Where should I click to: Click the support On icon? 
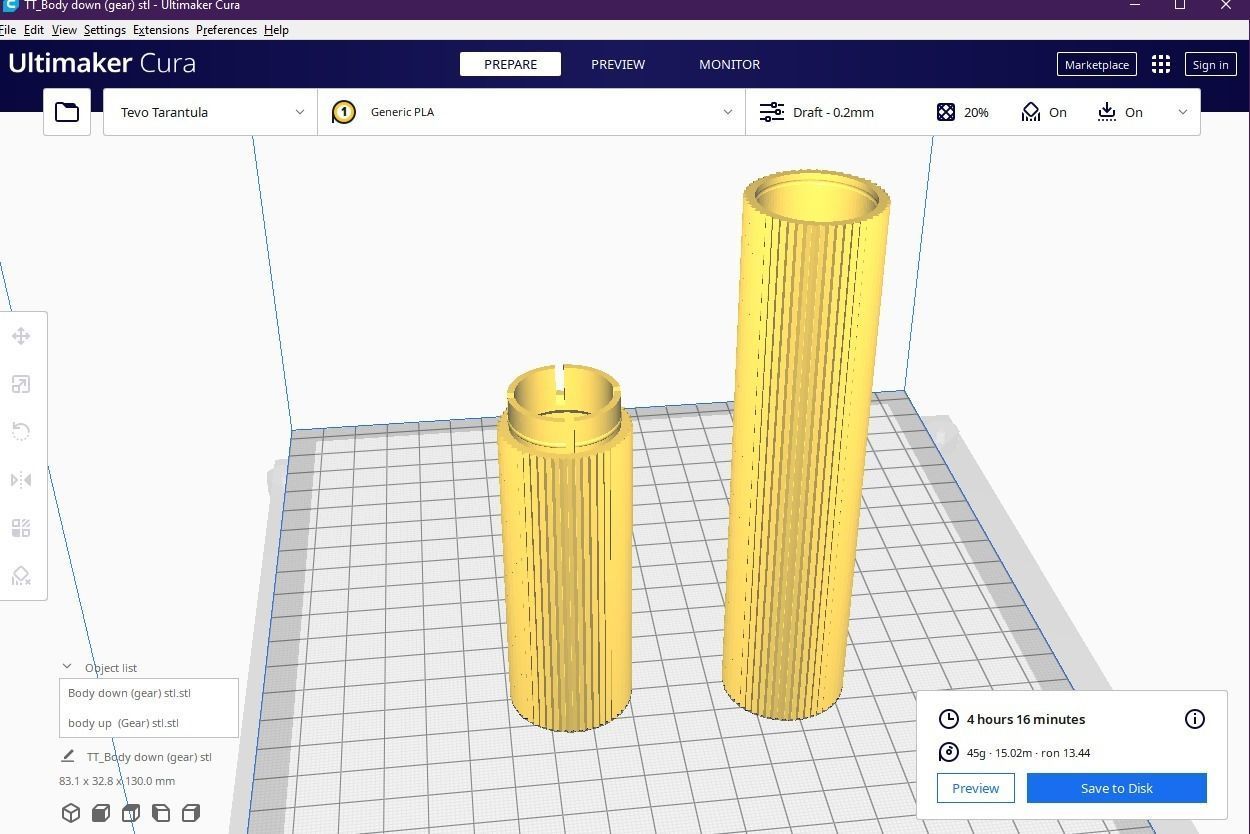point(1031,112)
